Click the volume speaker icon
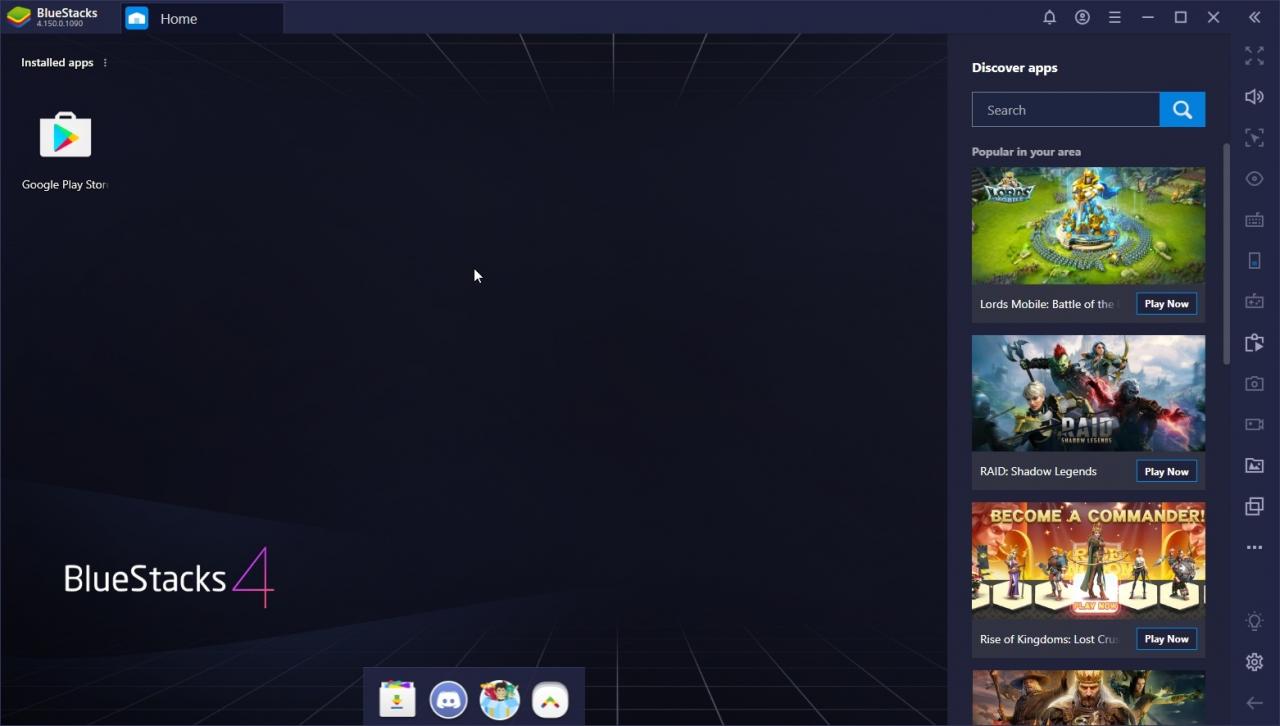The height and width of the screenshot is (726, 1280). [x=1254, y=97]
